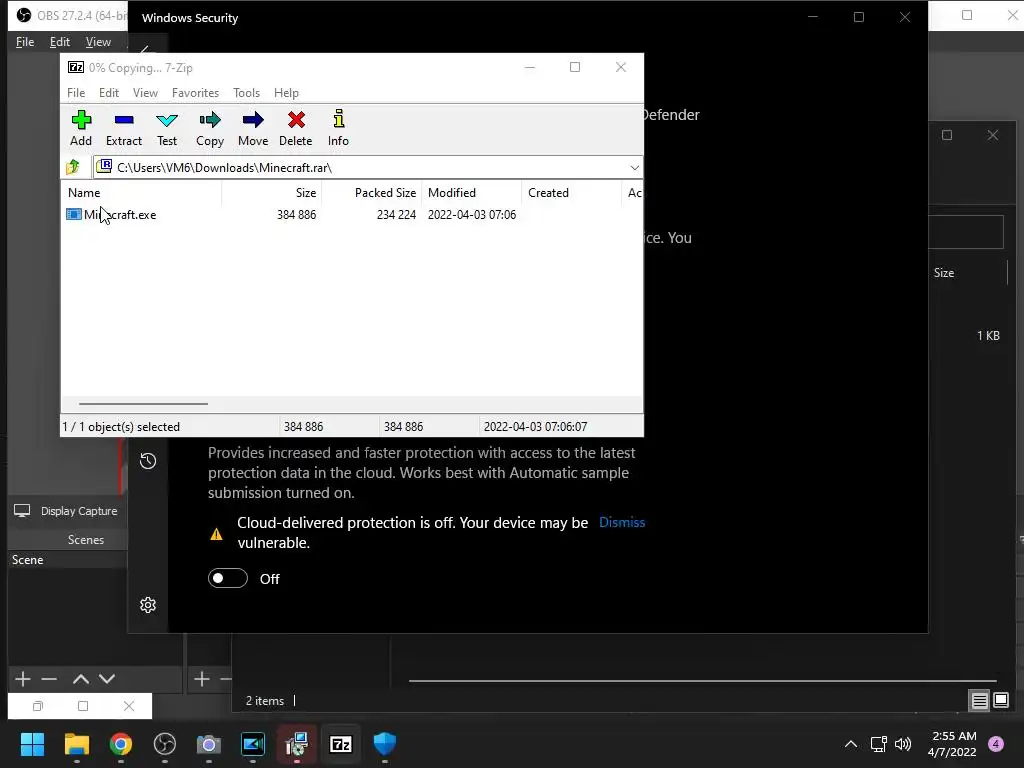The image size is (1024, 768).
Task: Open the OBS File menu
Action: 25,42
